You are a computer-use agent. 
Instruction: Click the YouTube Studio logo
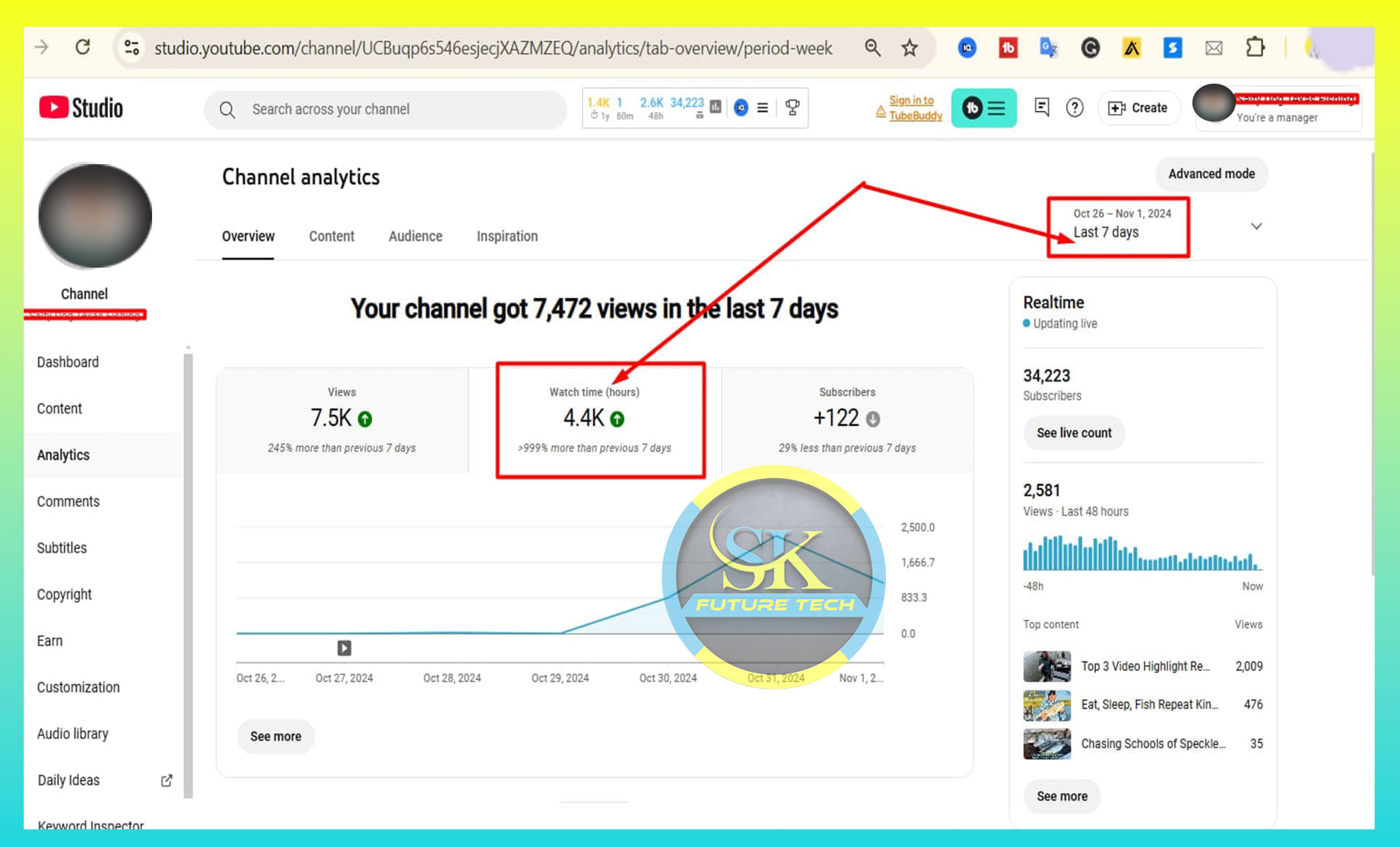(x=81, y=107)
